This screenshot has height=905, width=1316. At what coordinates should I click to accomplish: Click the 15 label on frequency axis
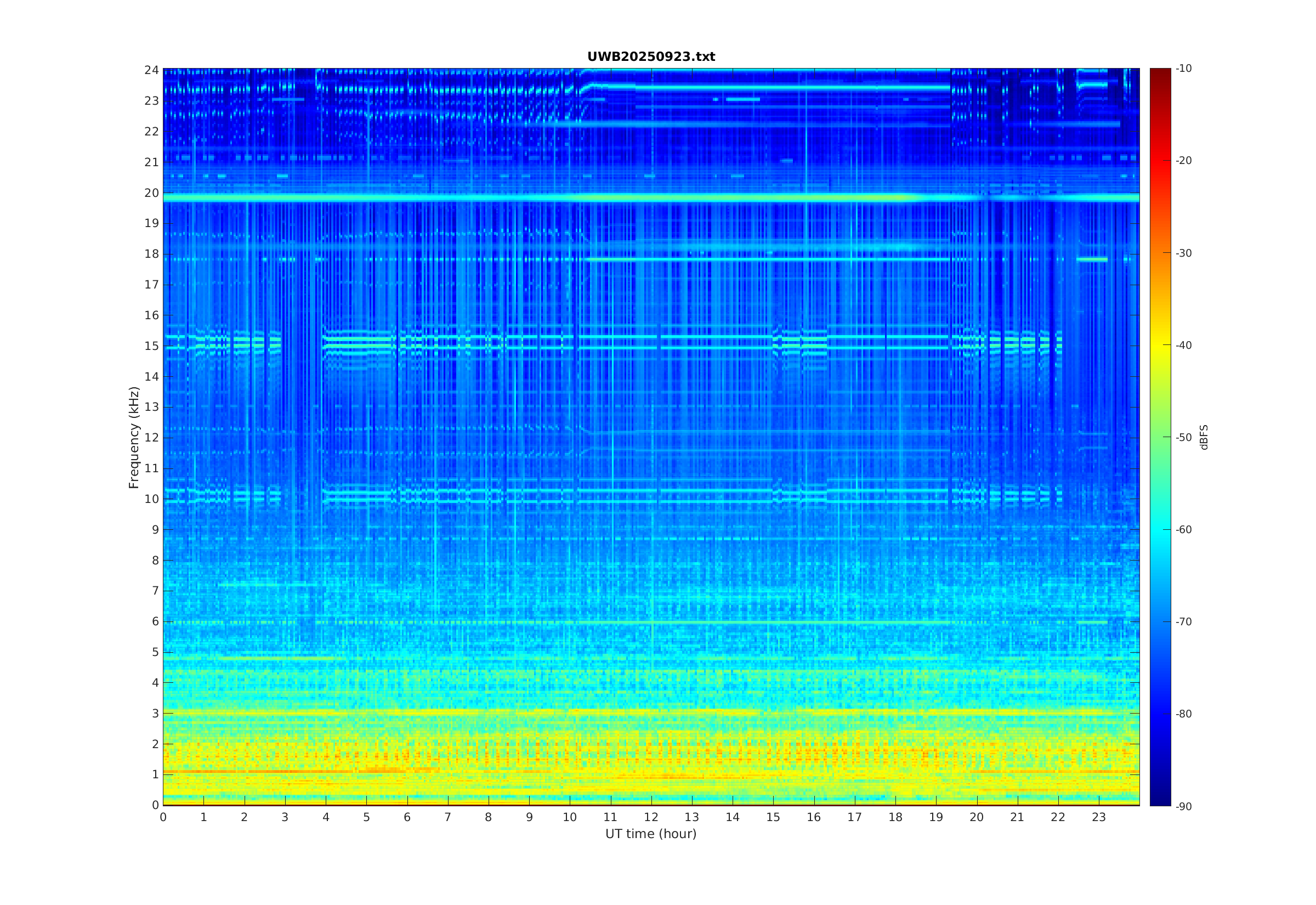[x=151, y=346]
